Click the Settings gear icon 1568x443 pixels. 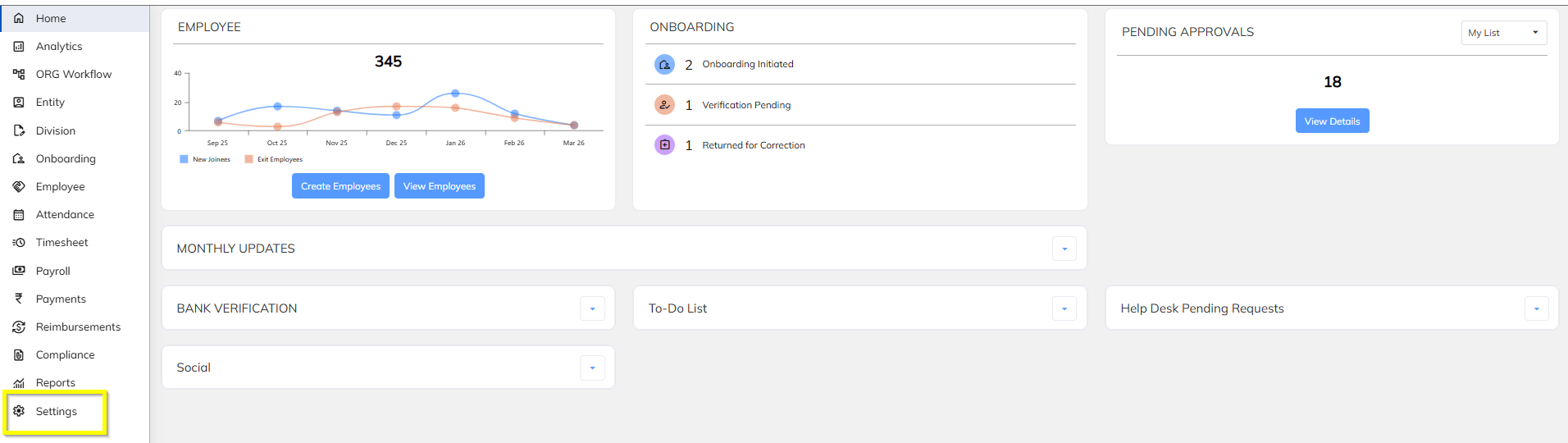tap(19, 411)
